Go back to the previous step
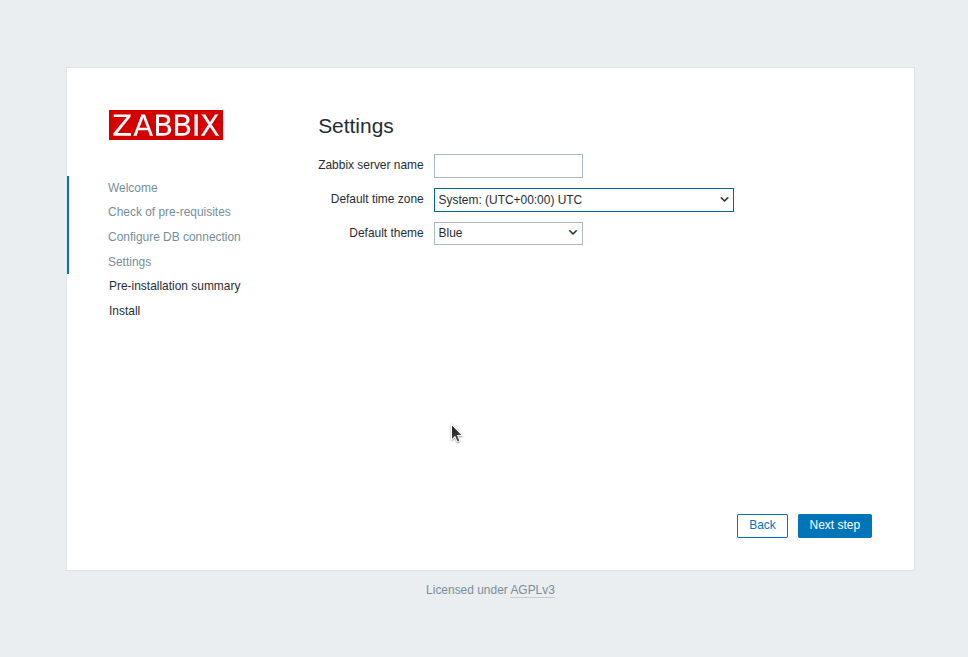 [762, 525]
